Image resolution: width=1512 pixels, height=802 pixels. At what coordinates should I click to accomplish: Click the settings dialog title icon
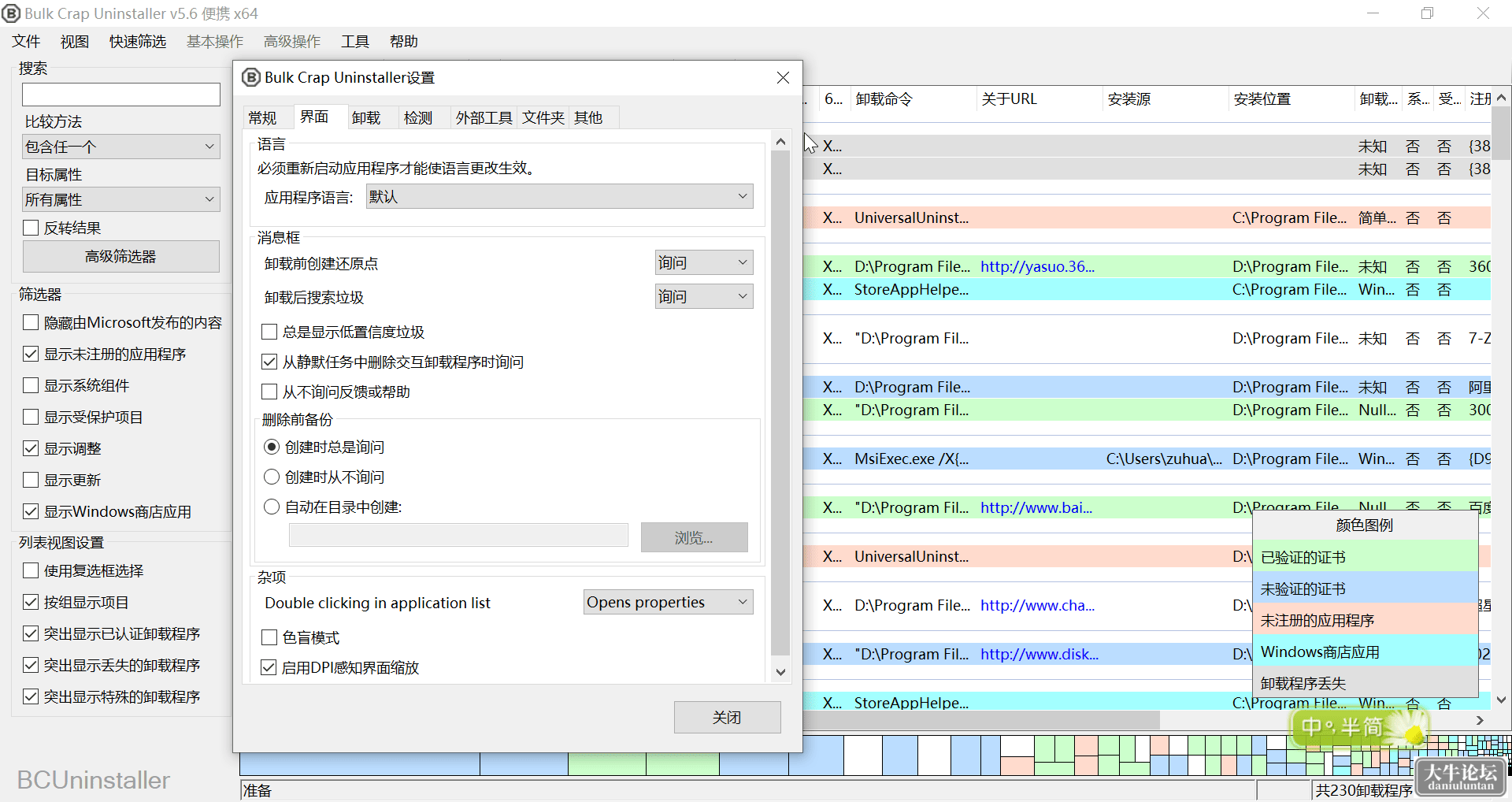[251, 77]
